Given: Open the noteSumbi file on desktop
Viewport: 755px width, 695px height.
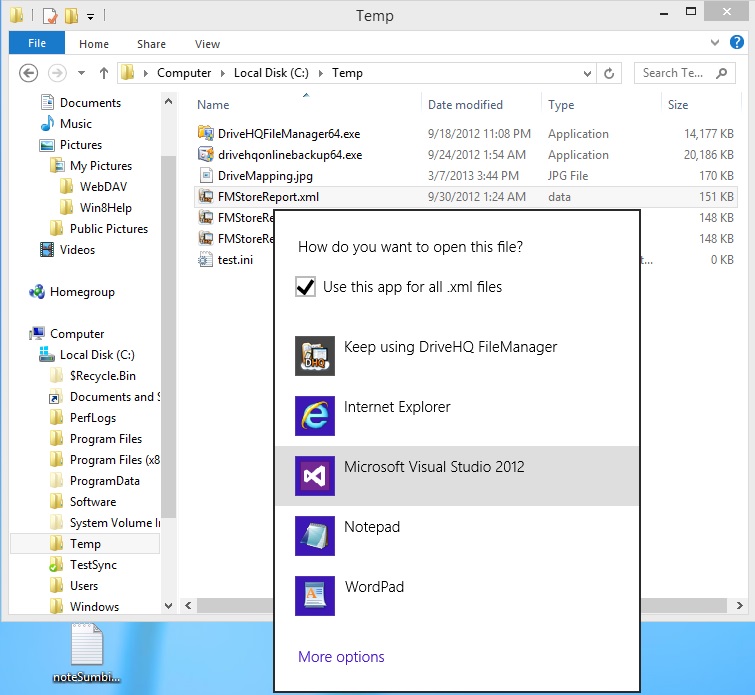Looking at the screenshot, I should click(87, 647).
